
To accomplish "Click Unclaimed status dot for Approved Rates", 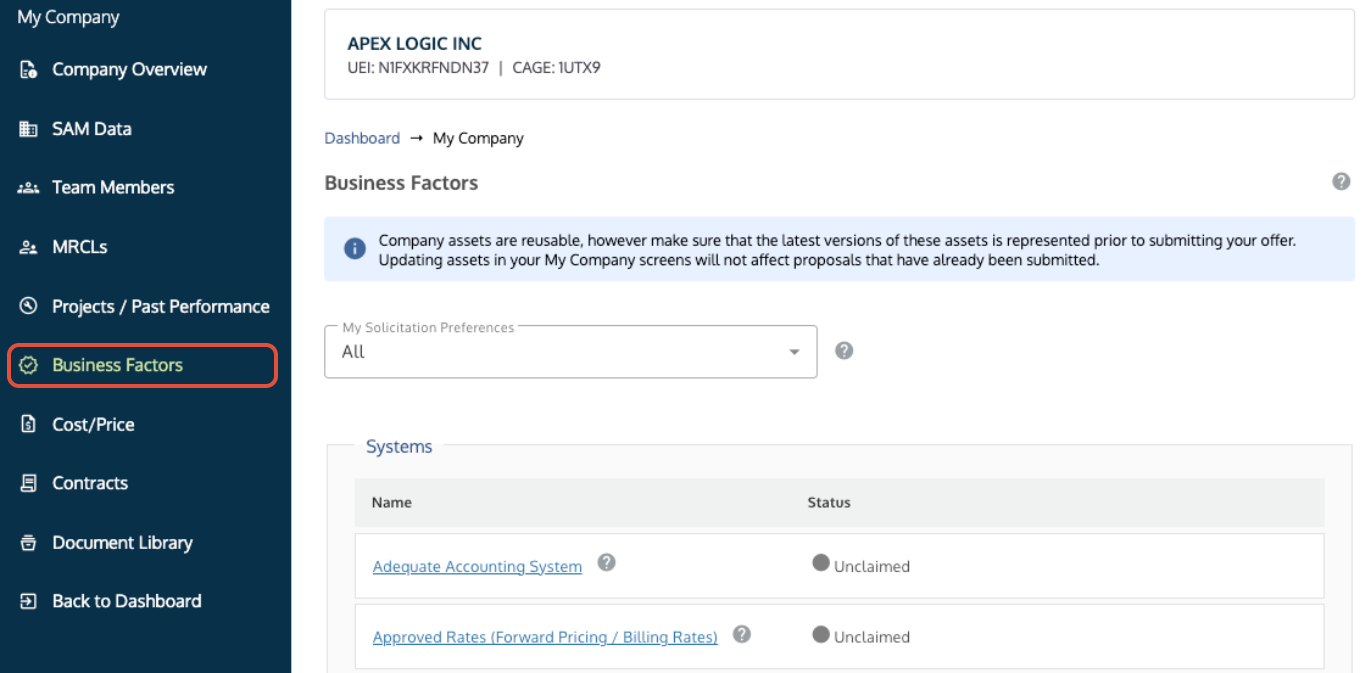I will click(821, 635).
